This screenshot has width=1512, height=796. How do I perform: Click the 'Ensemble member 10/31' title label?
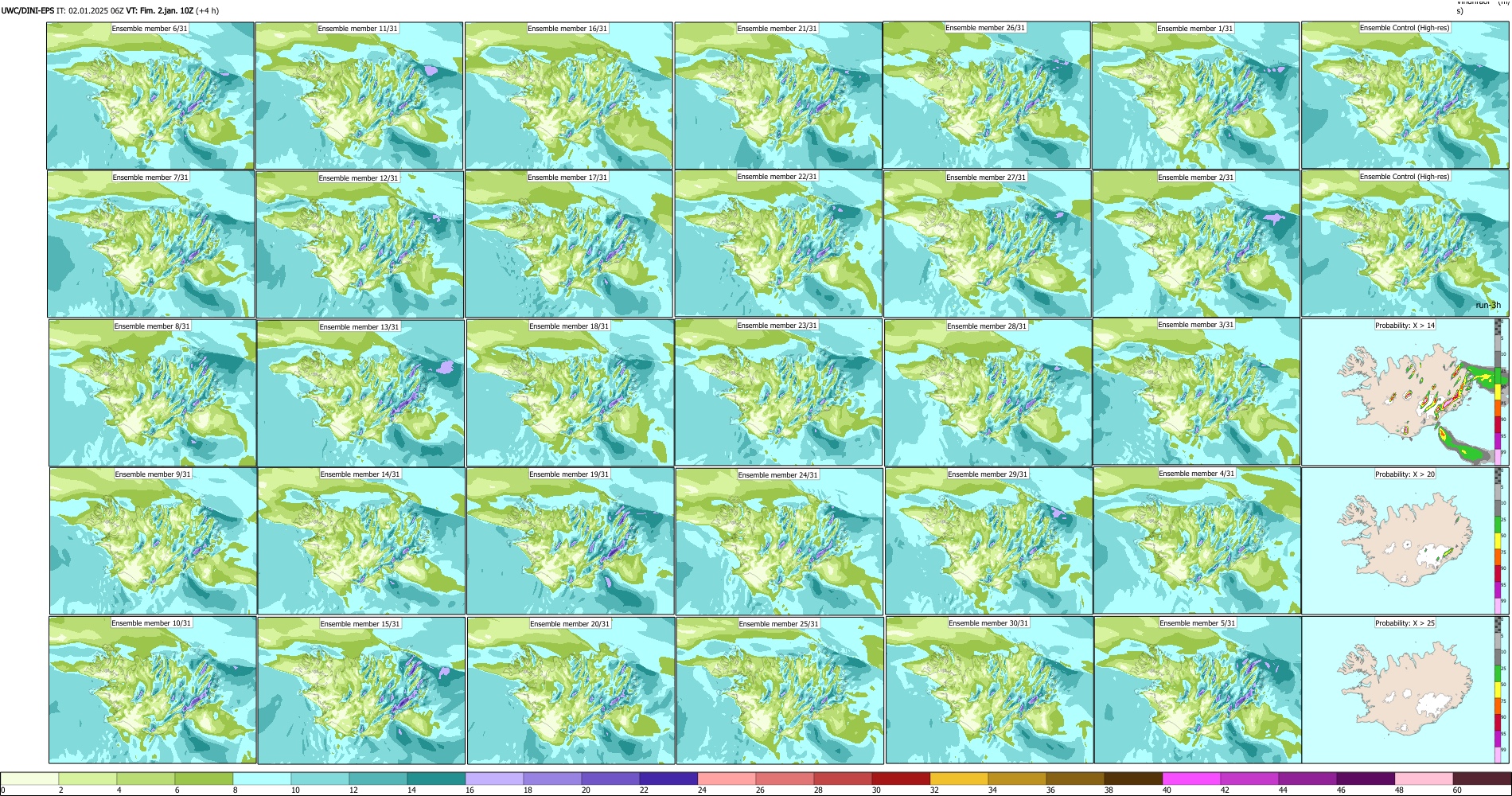(x=151, y=623)
